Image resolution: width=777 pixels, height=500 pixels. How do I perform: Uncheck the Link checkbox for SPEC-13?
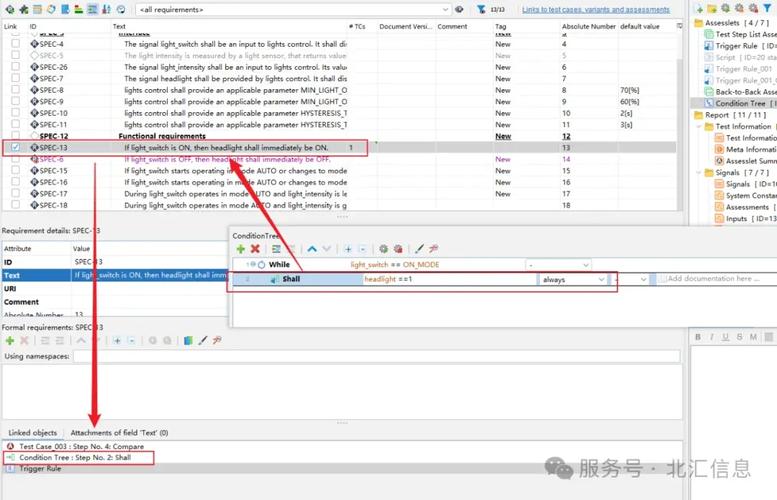15,147
